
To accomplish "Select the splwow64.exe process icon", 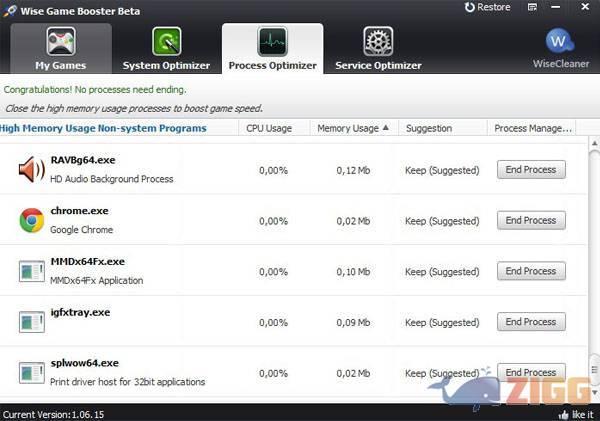I will coord(32,372).
